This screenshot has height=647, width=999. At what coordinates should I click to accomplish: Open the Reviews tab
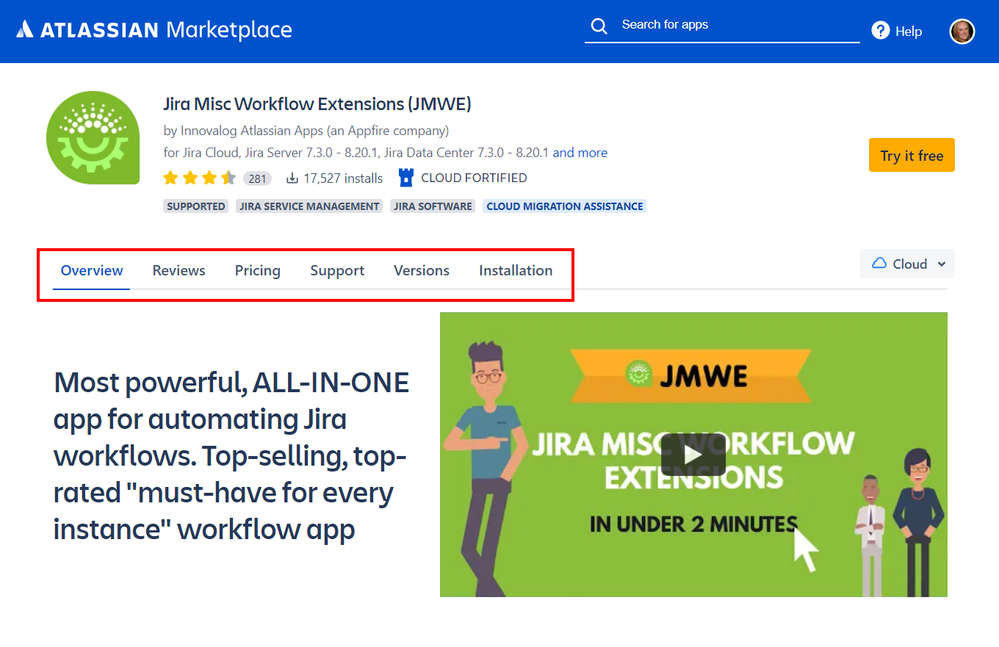tap(178, 271)
